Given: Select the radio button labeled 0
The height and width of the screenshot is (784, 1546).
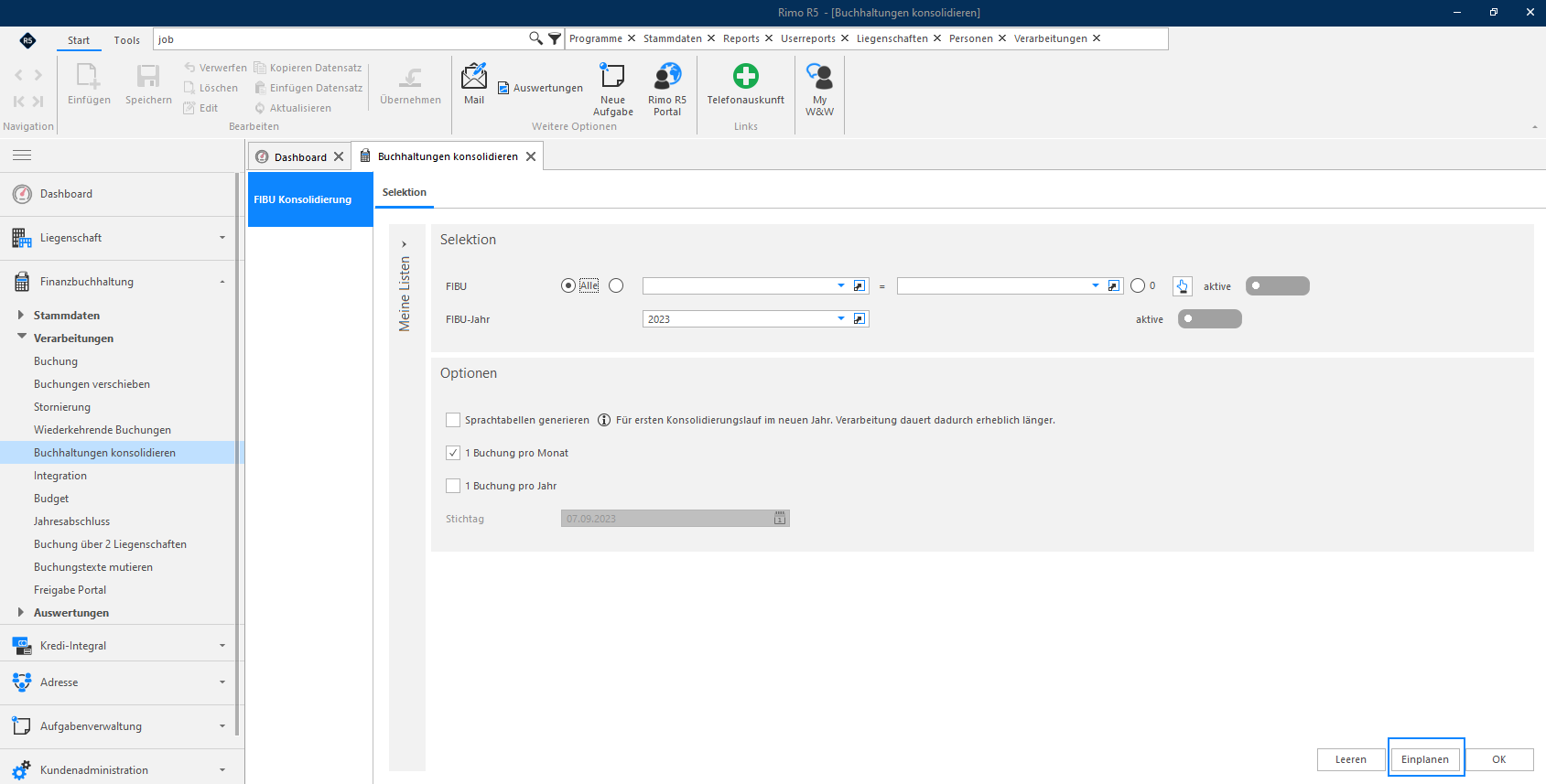Looking at the screenshot, I should pyautogui.click(x=1138, y=285).
